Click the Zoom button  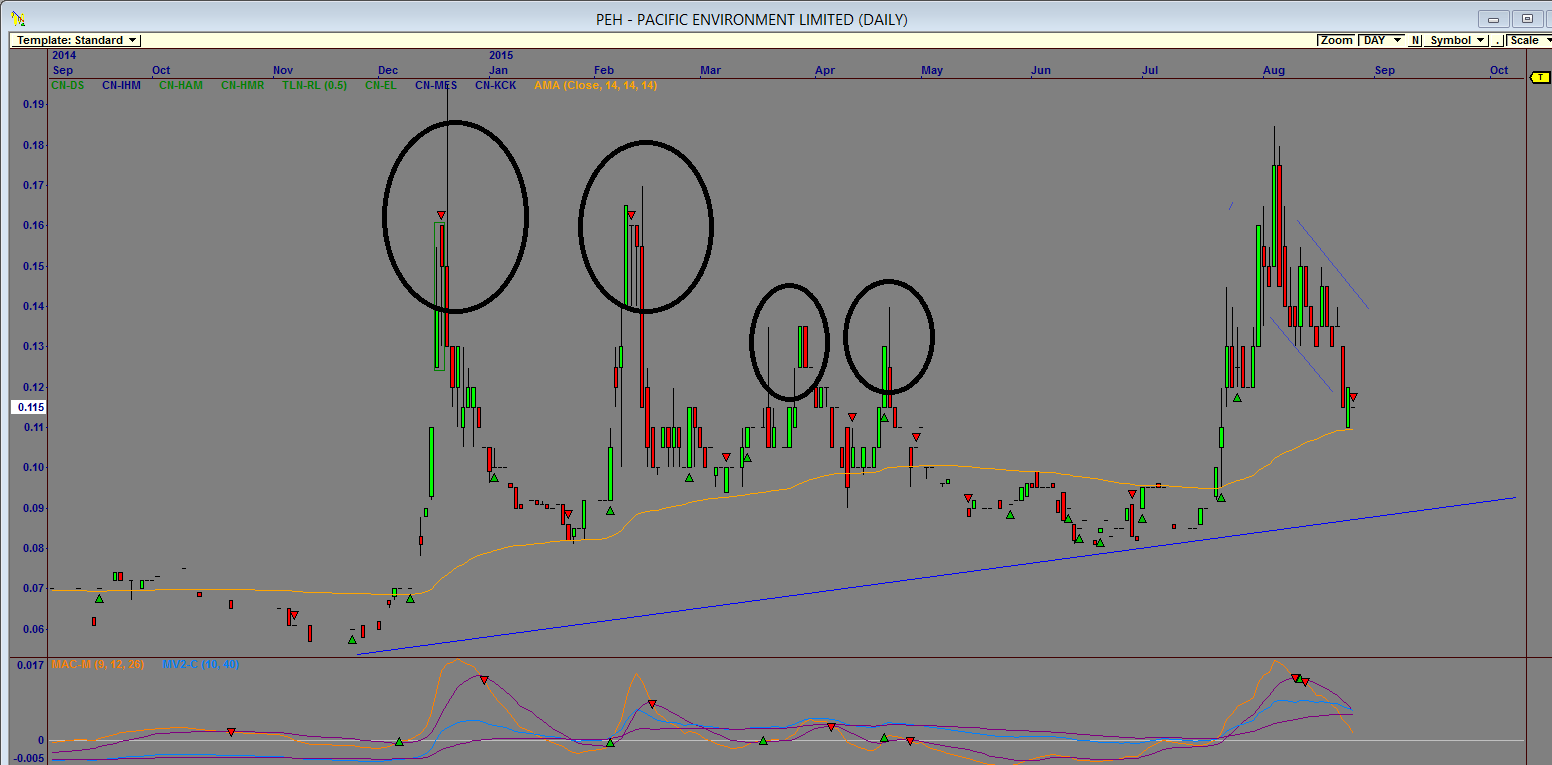[x=1336, y=40]
